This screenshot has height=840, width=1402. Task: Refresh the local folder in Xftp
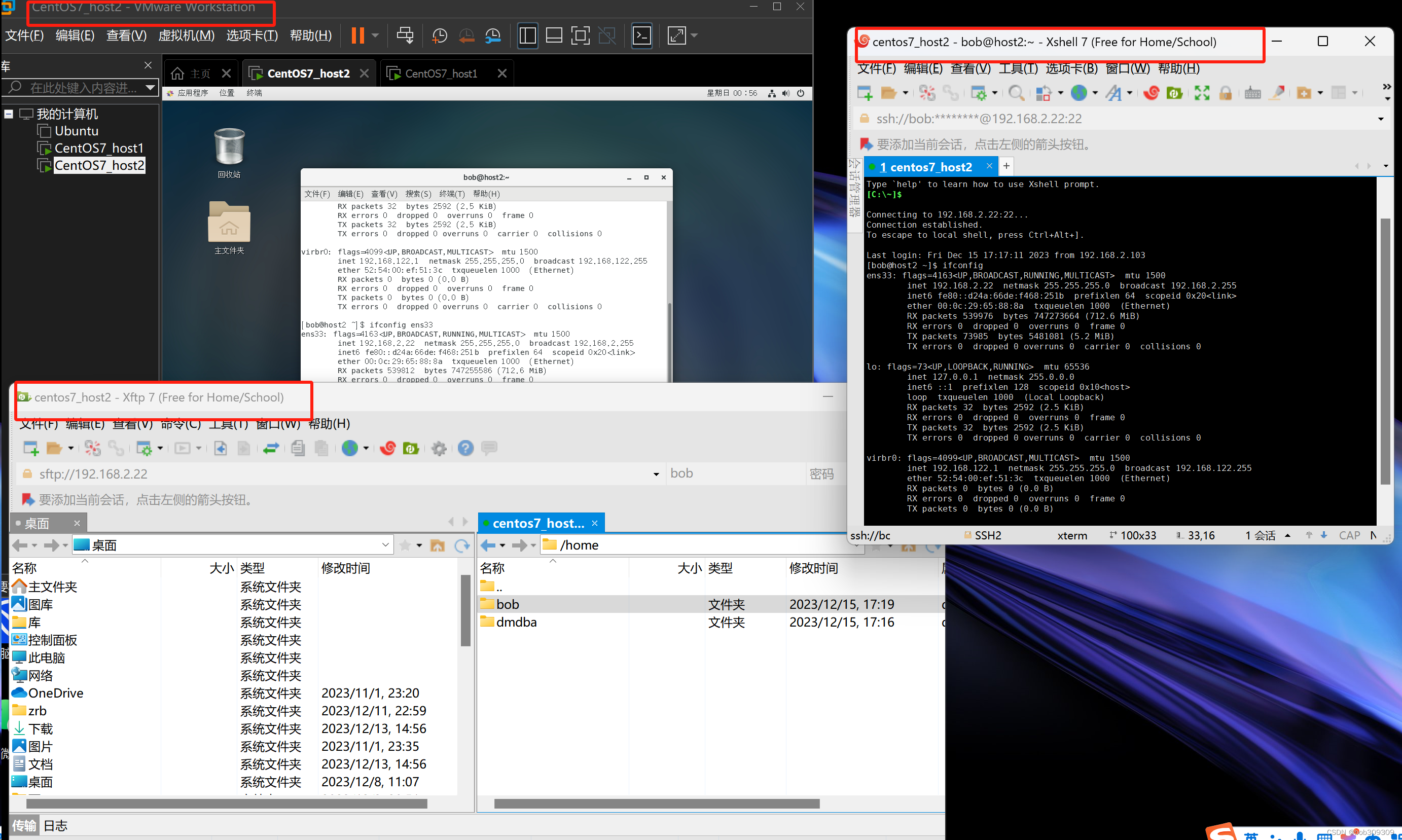click(462, 545)
